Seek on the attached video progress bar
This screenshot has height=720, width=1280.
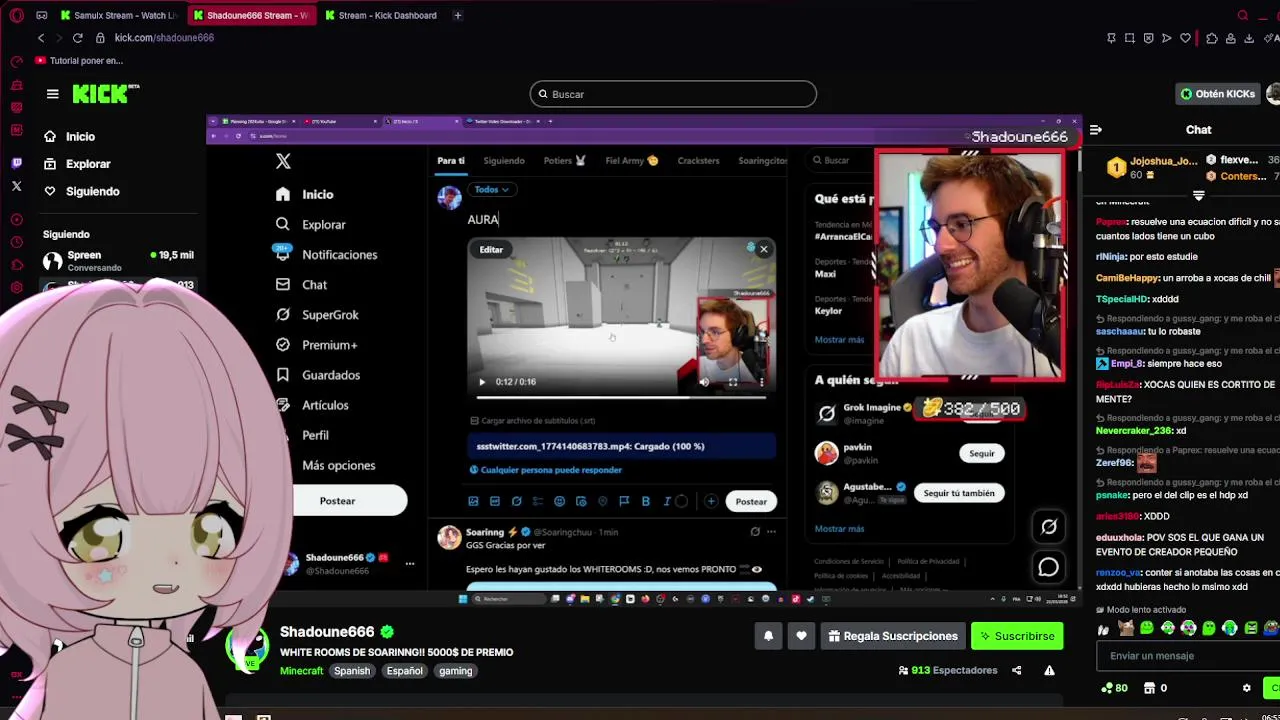click(621, 397)
